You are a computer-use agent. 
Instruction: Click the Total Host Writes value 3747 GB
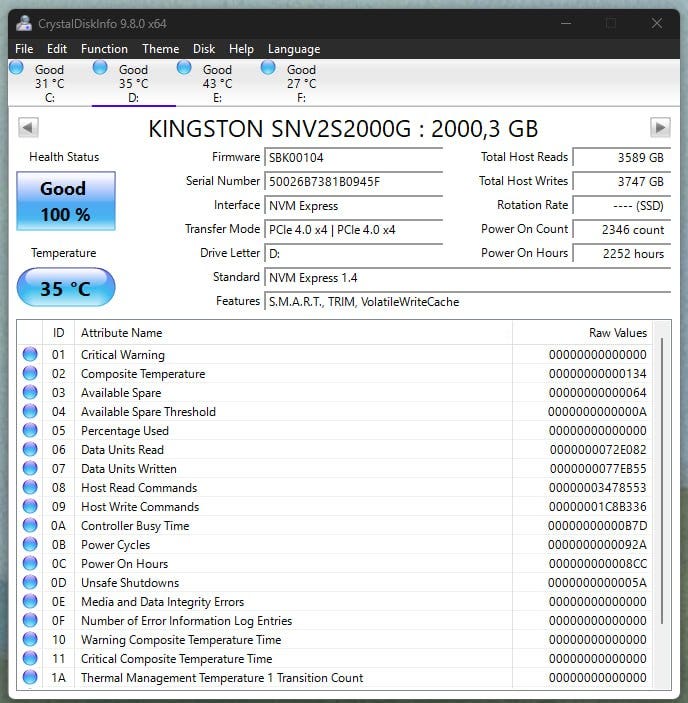tap(622, 182)
